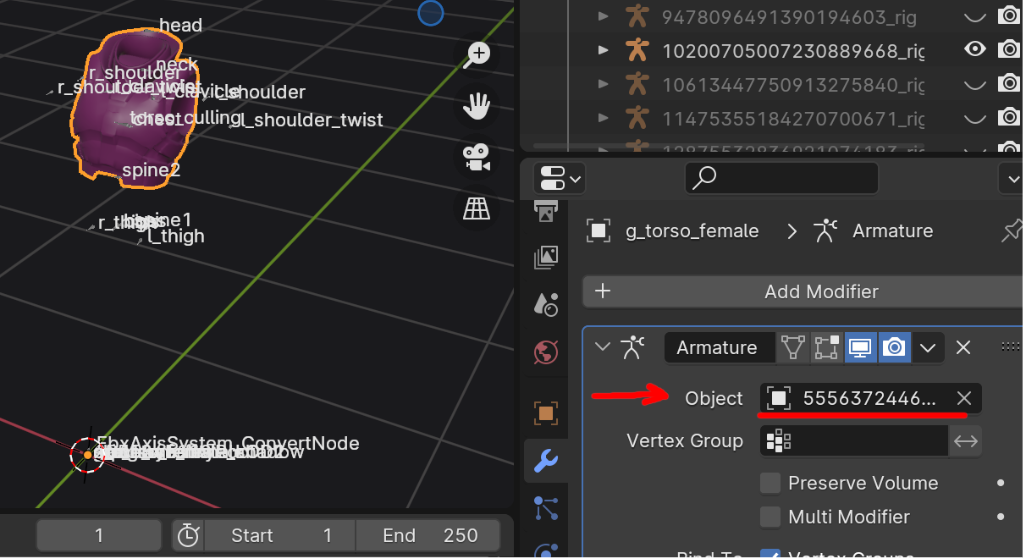
Task: Click the pan view hand icon
Action: tap(477, 106)
